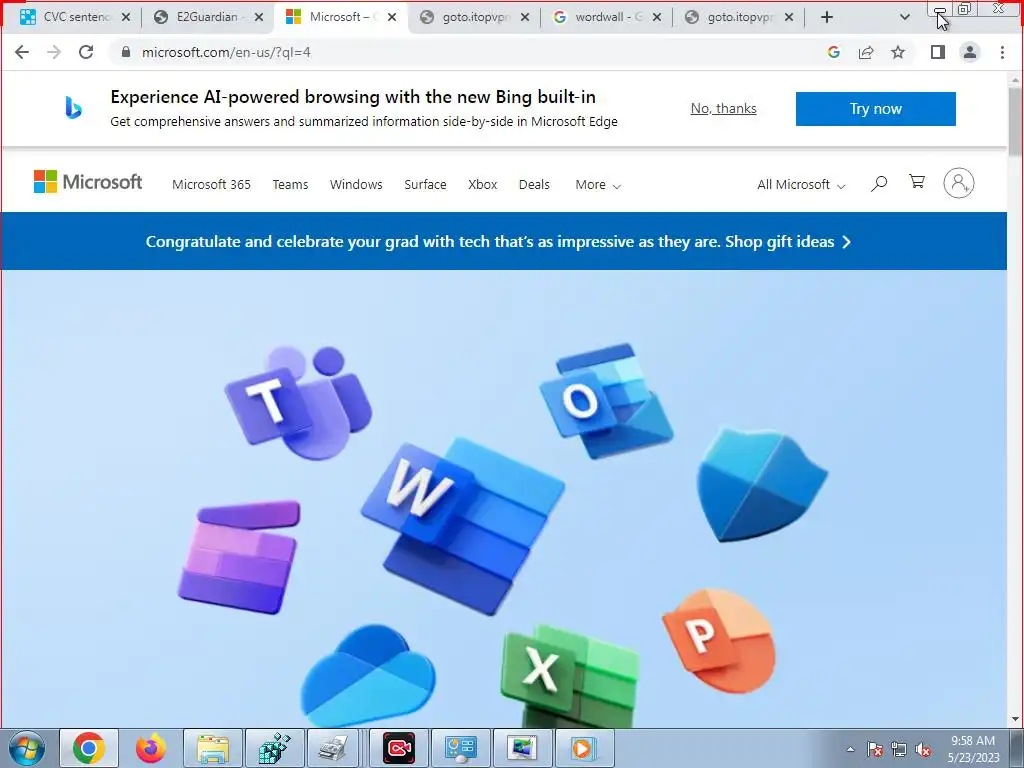This screenshot has width=1024, height=768.
Task: Click the Word icon in the hero image
Action: click(464, 526)
